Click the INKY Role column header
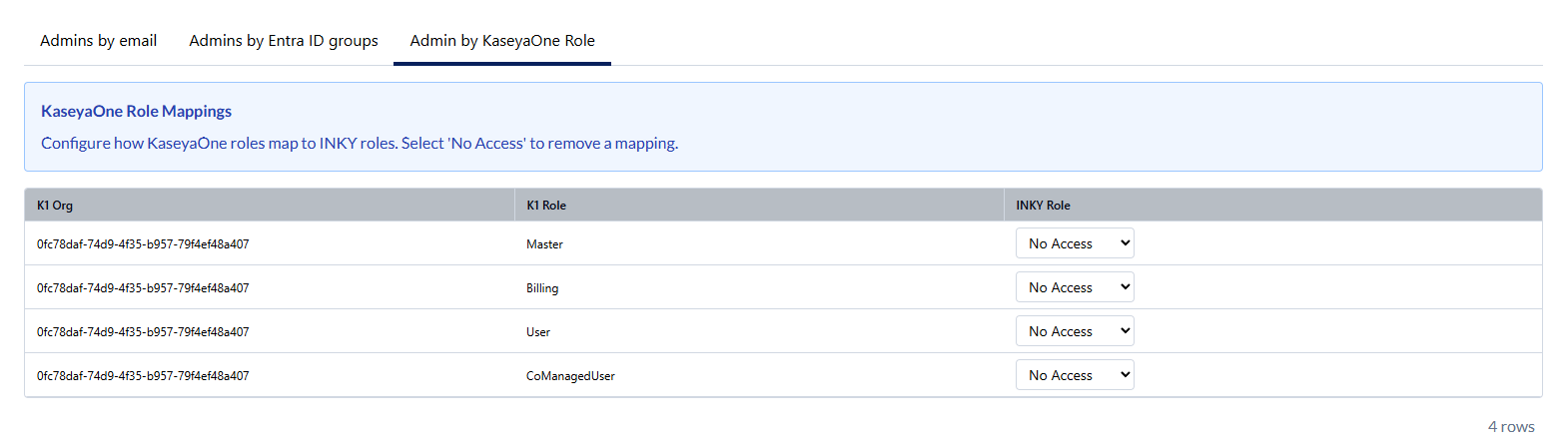Viewport: 1568px width, 448px height. pyautogui.click(x=1043, y=206)
